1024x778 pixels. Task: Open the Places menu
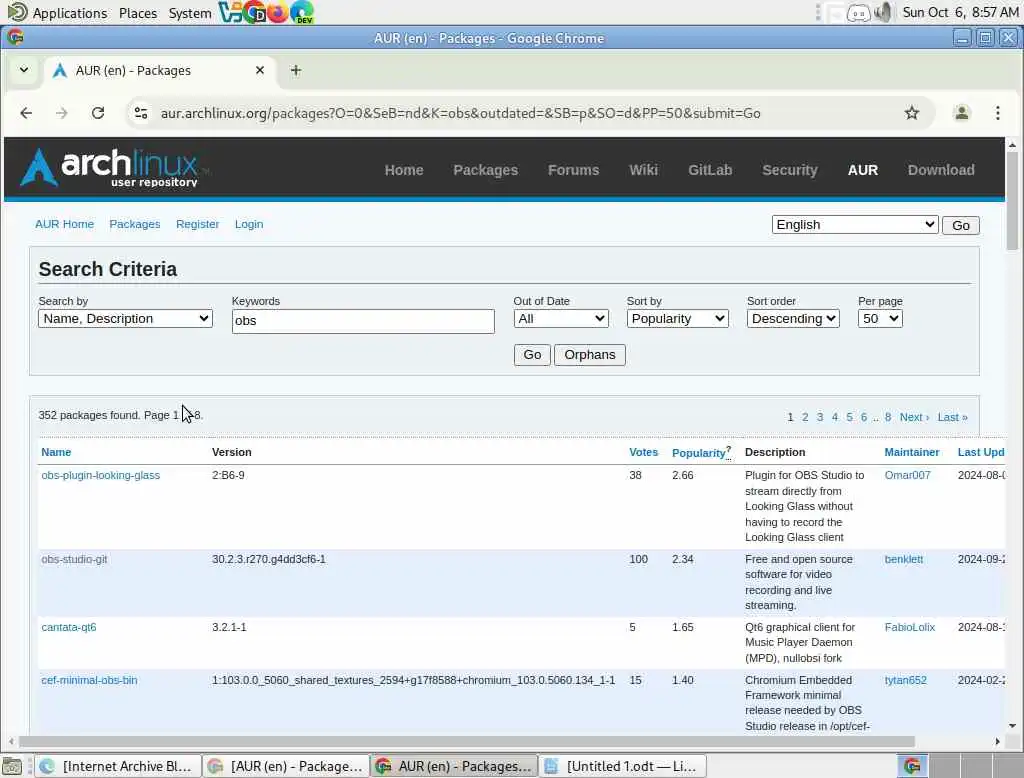(138, 13)
